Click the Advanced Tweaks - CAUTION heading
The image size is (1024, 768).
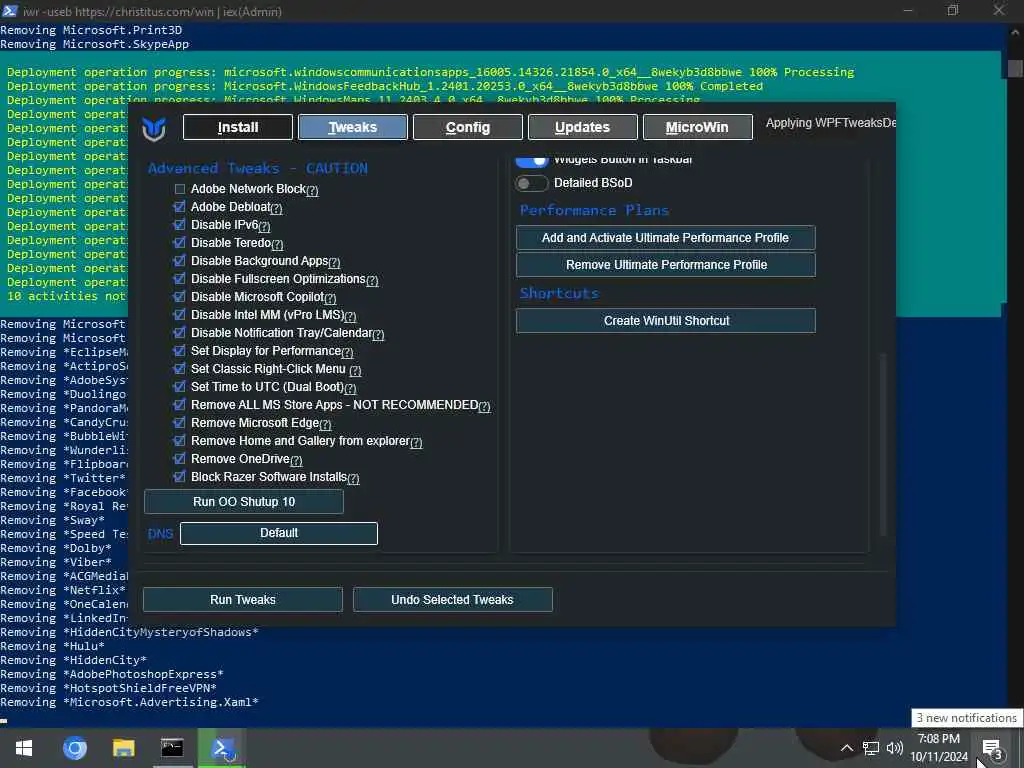[257, 168]
